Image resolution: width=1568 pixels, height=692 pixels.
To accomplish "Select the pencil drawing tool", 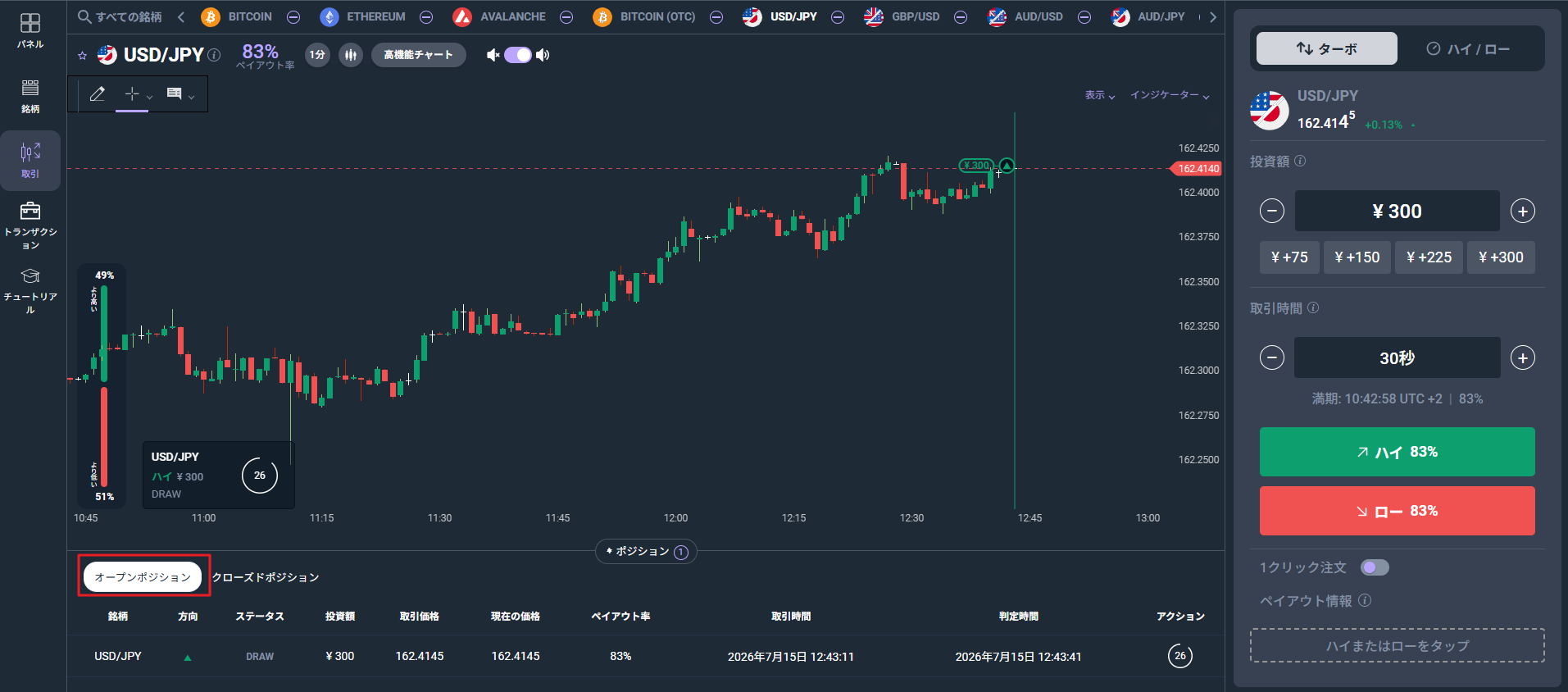I will [x=97, y=94].
